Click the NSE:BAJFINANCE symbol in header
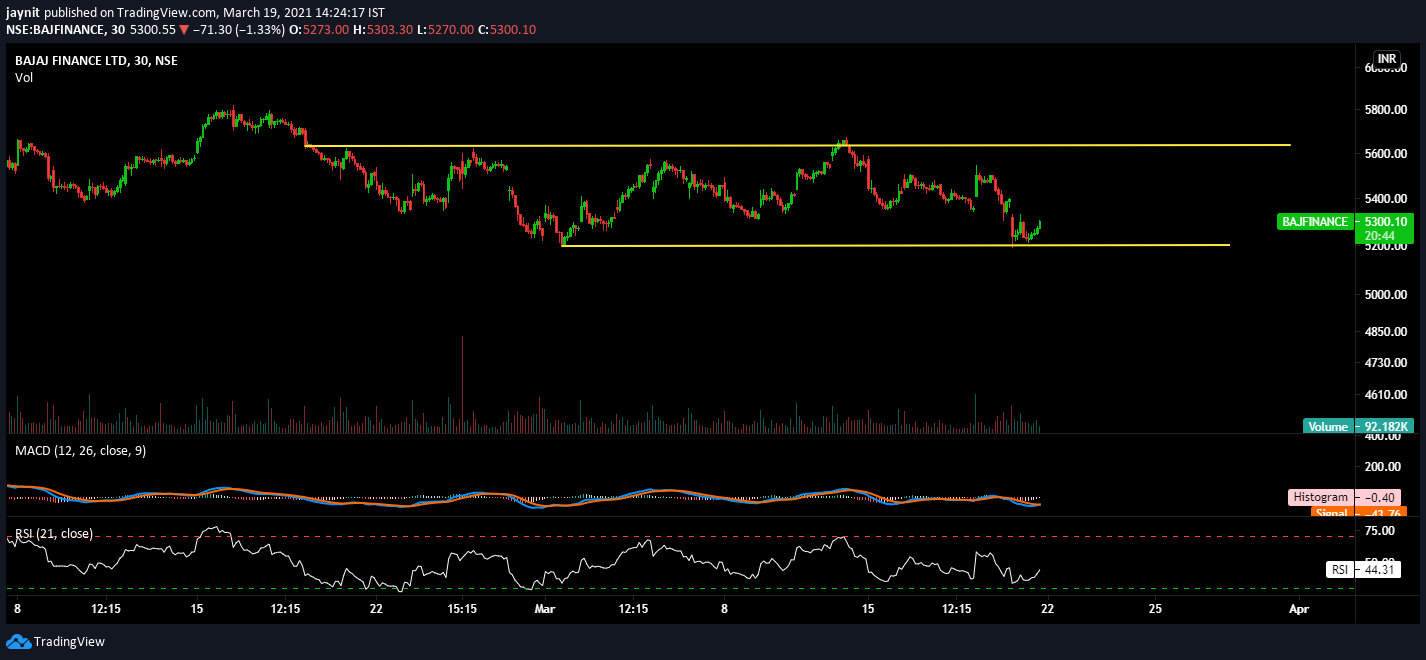 (x=56, y=30)
